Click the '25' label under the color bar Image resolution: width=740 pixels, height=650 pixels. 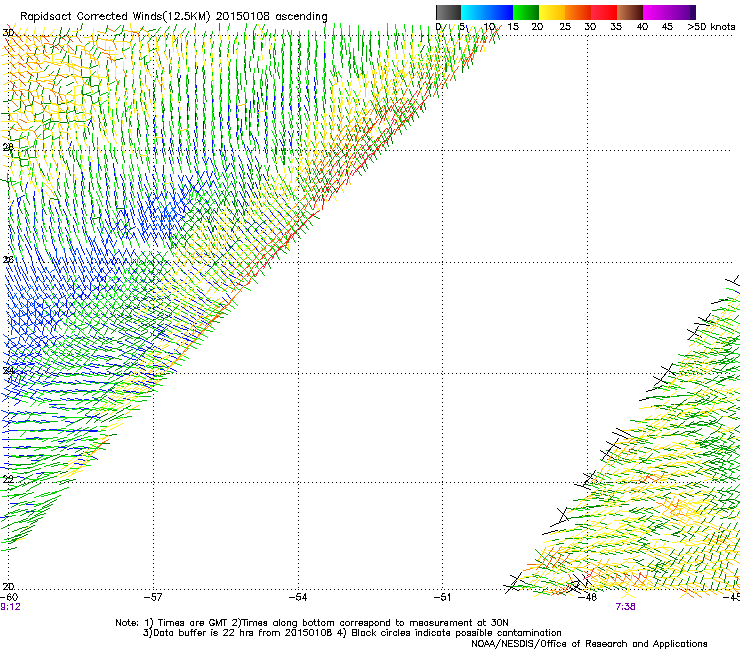[x=565, y=27]
